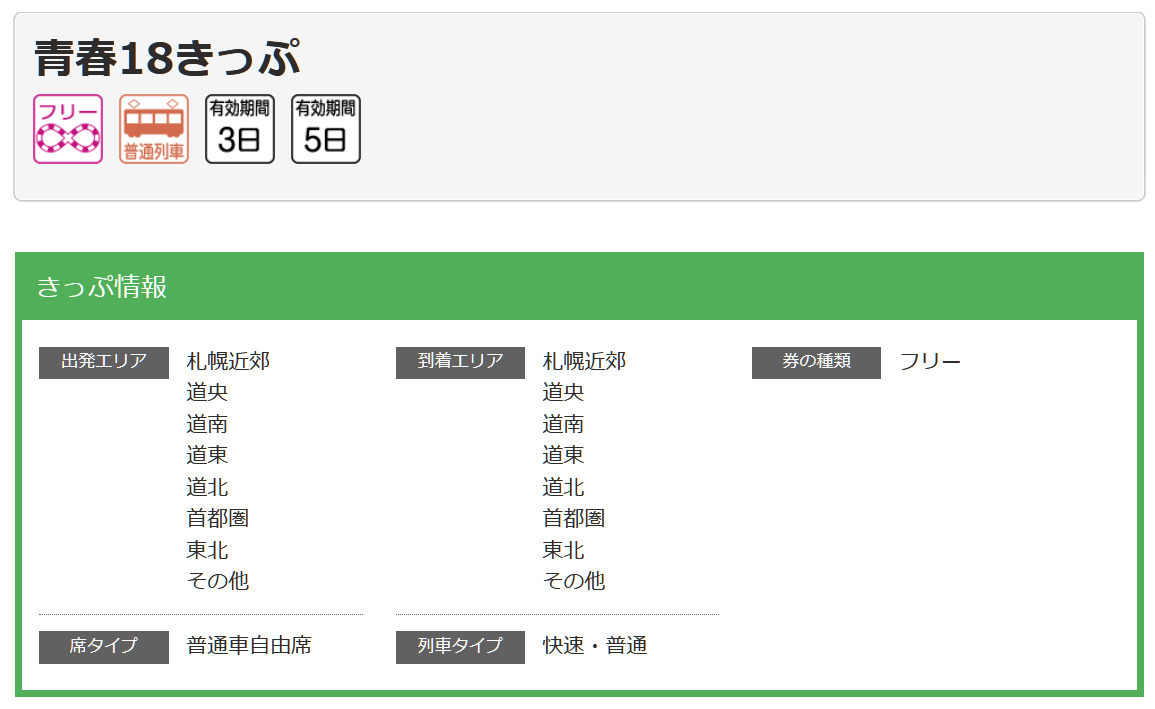Image resolution: width=1155 pixels, height=709 pixels.
Task: Click the 有効期間3日 validity icon
Action: 239,128
